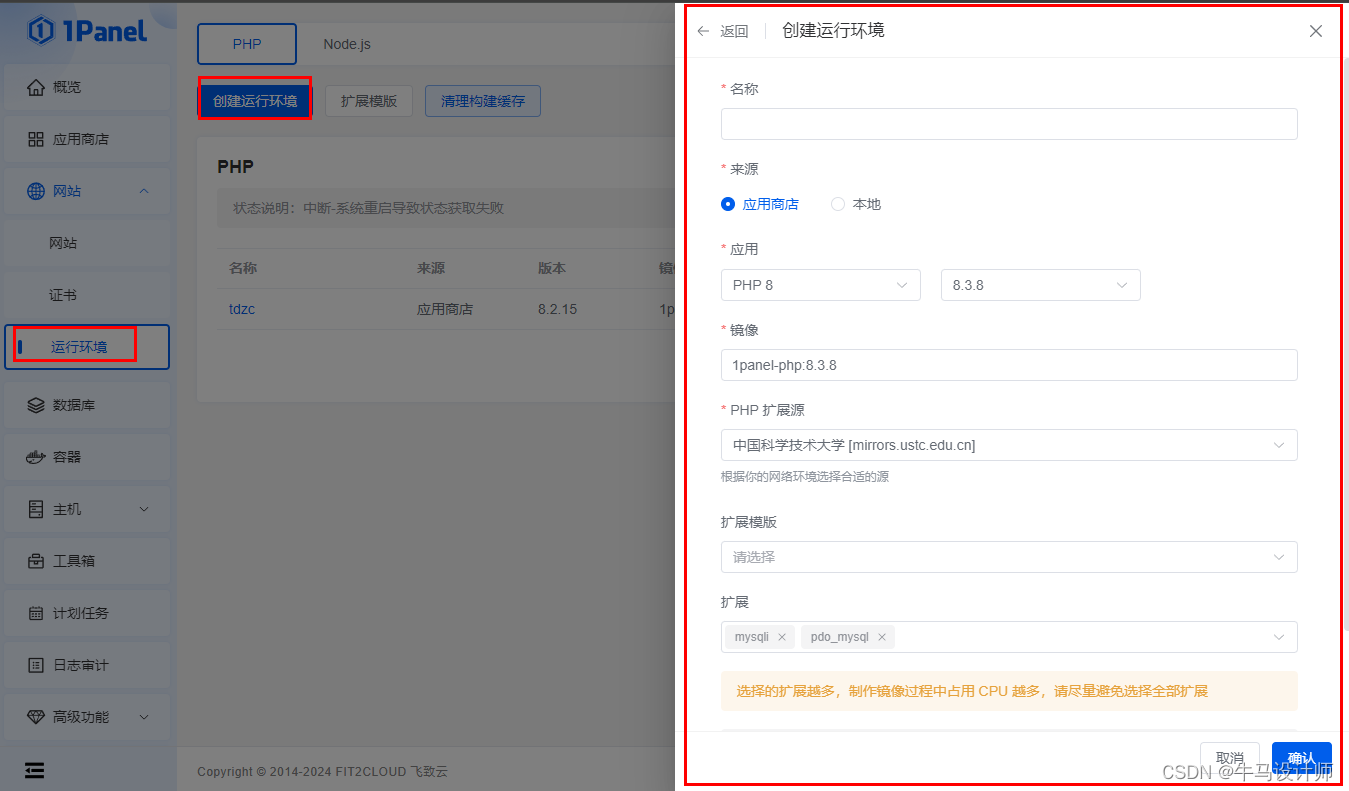Open the 8.3.8 version dropdown
Image resolution: width=1349 pixels, height=791 pixels.
(x=1040, y=285)
